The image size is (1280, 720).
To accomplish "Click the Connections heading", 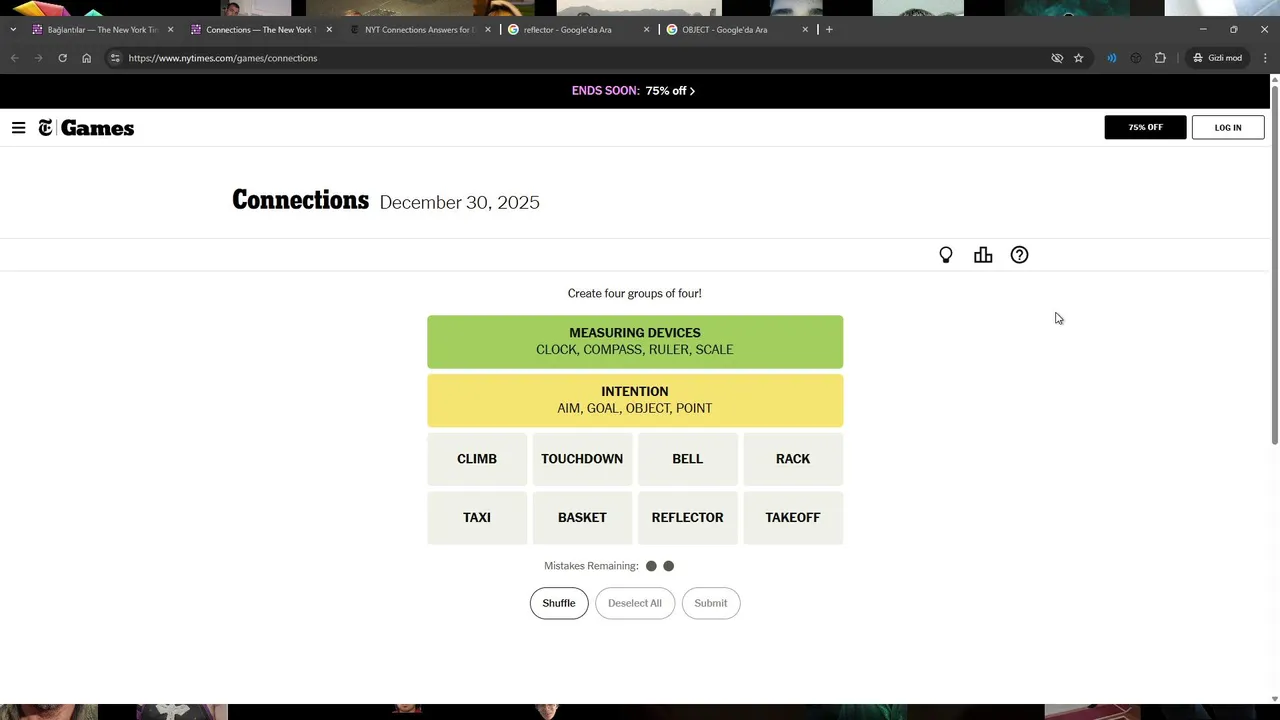I will pyautogui.click(x=300, y=200).
